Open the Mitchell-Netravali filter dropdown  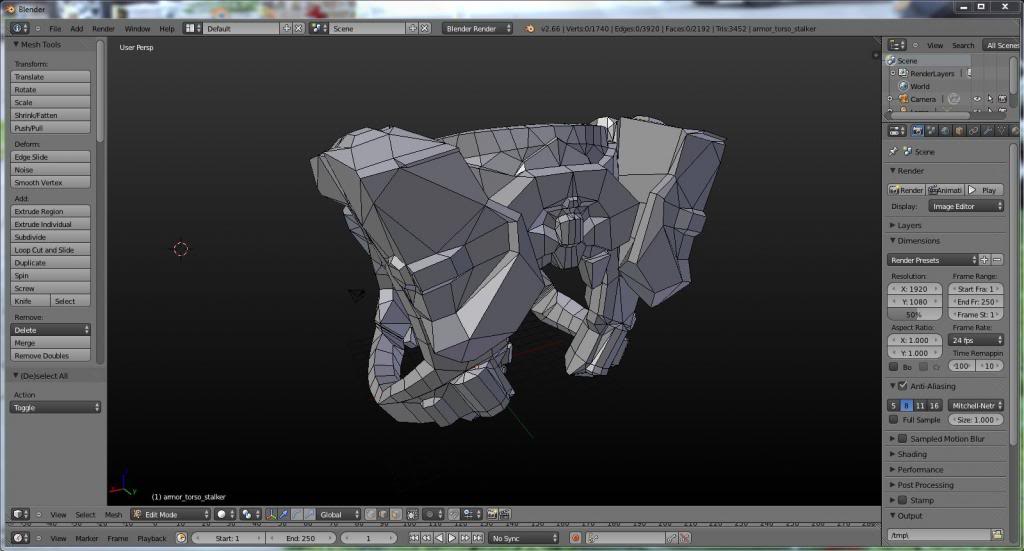click(x=976, y=405)
